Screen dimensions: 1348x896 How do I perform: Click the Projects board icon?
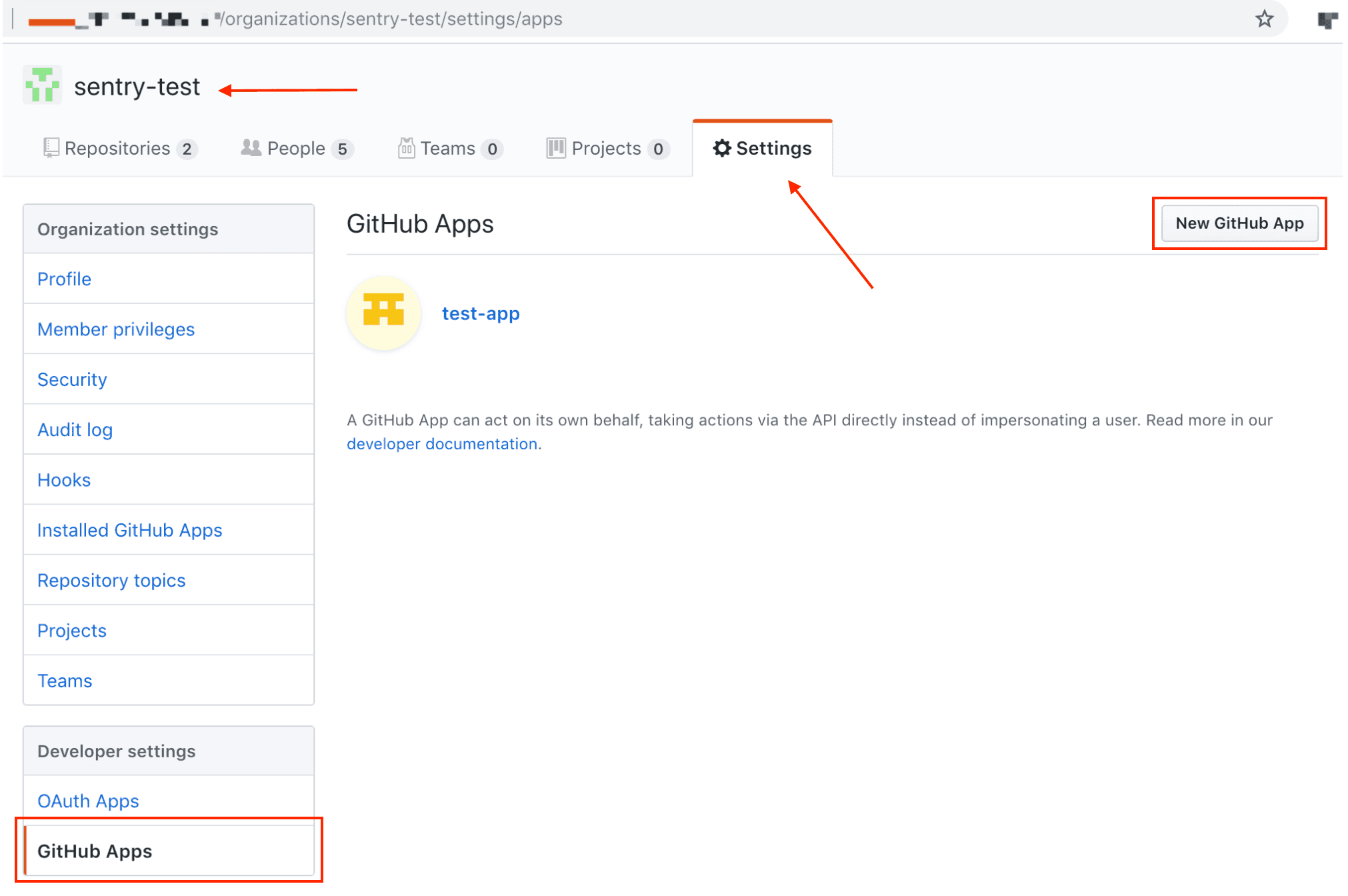click(x=555, y=148)
